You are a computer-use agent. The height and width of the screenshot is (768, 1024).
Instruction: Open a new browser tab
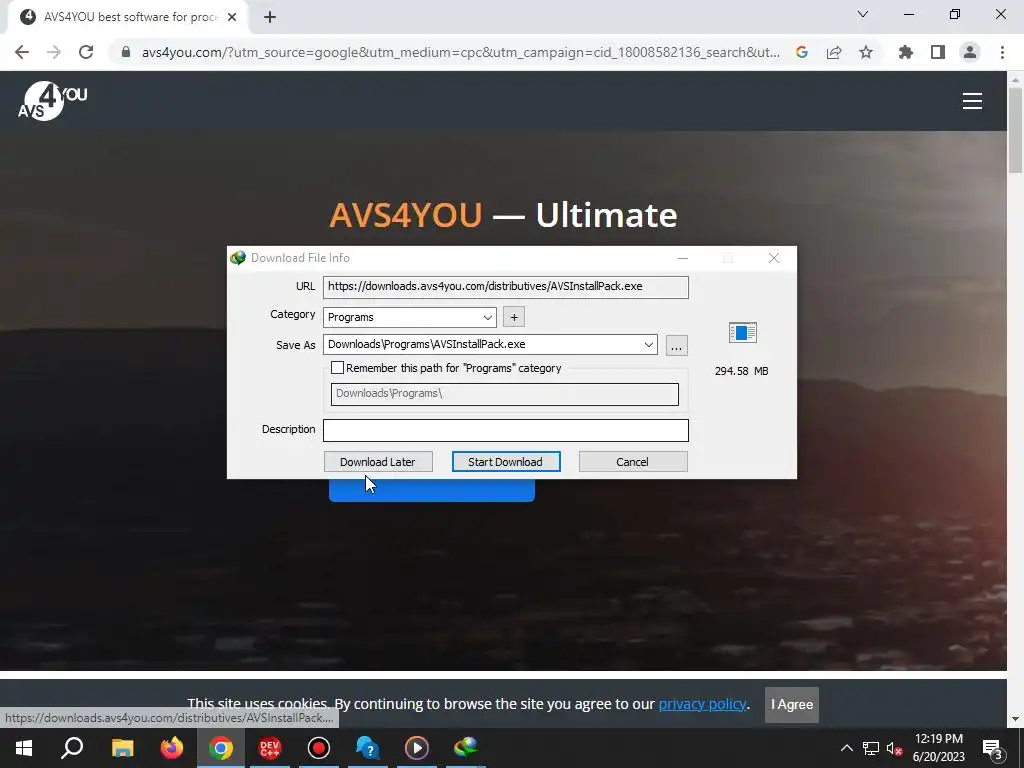[270, 17]
